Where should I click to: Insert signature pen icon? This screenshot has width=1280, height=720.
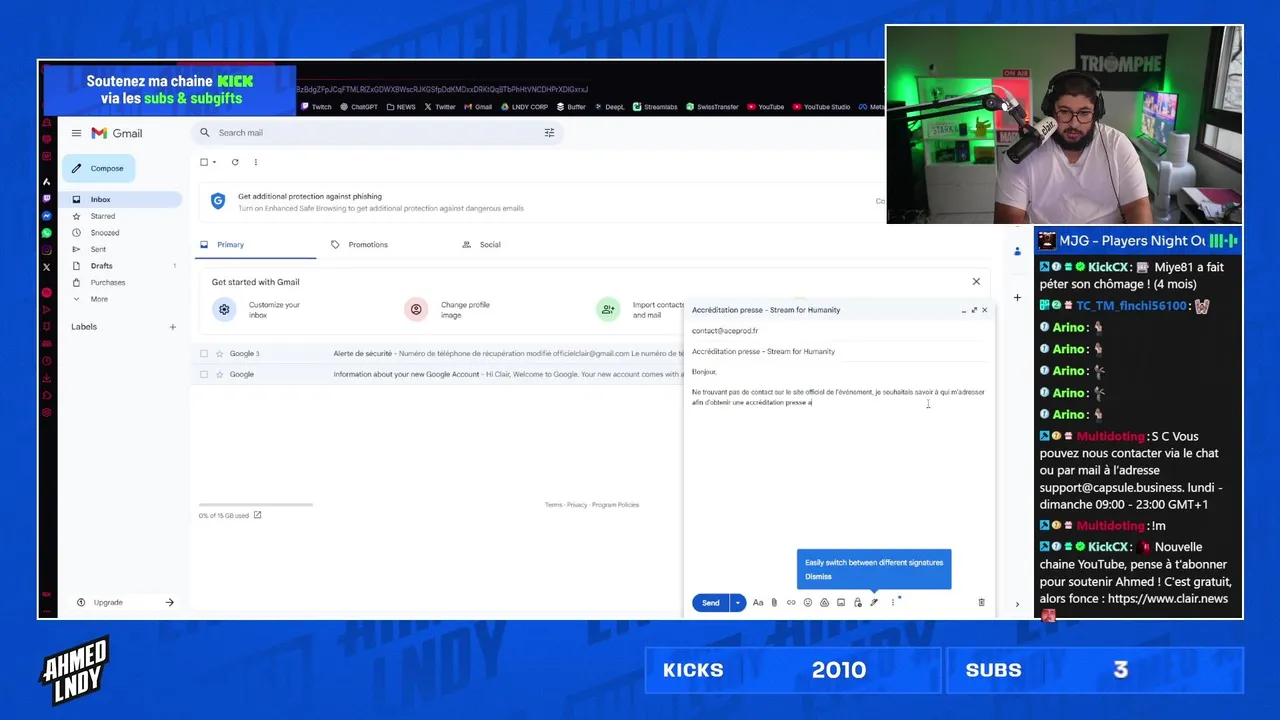click(x=874, y=603)
